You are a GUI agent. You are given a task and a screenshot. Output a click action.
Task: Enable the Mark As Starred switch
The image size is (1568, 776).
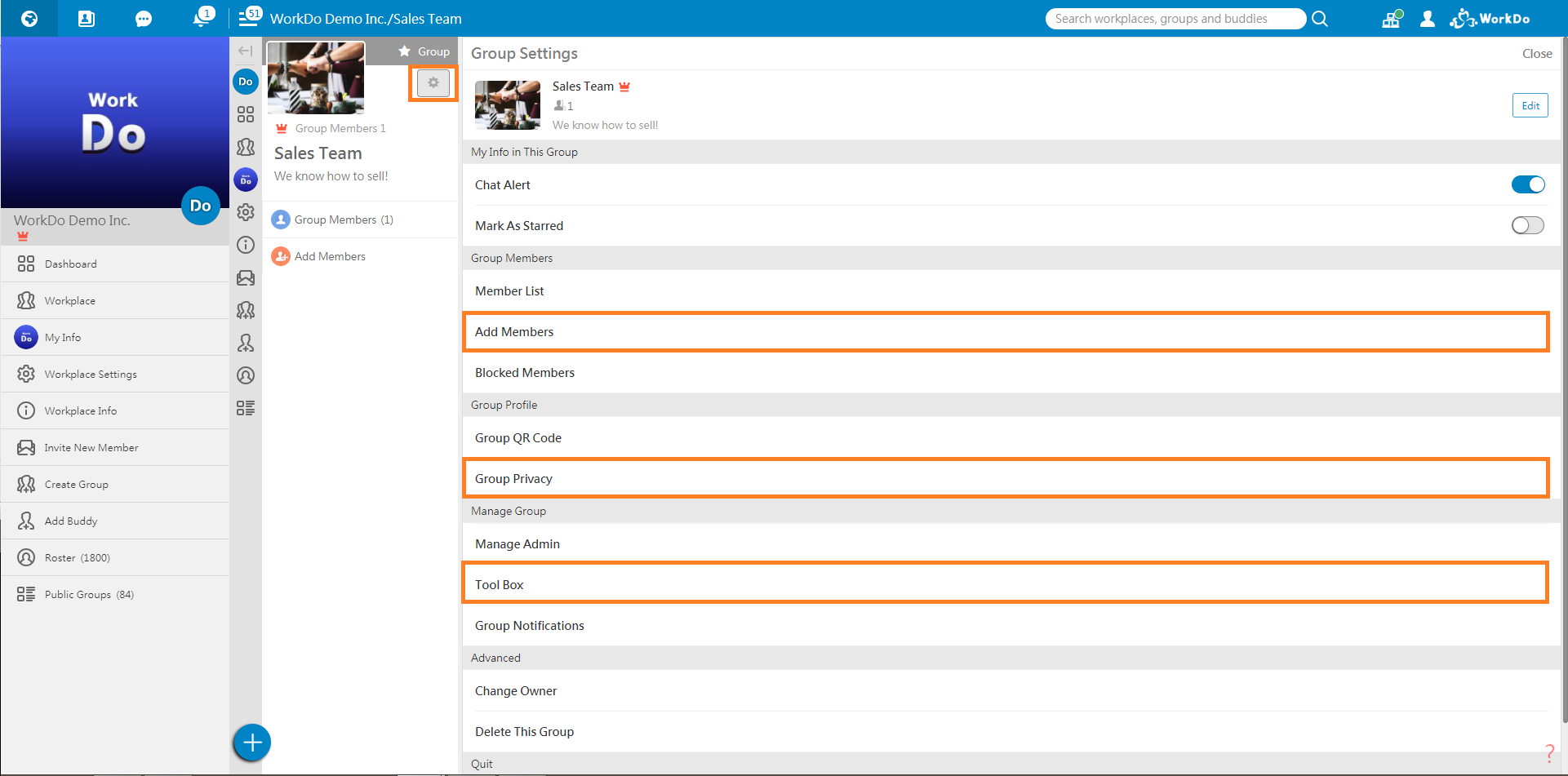pyautogui.click(x=1528, y=225)
